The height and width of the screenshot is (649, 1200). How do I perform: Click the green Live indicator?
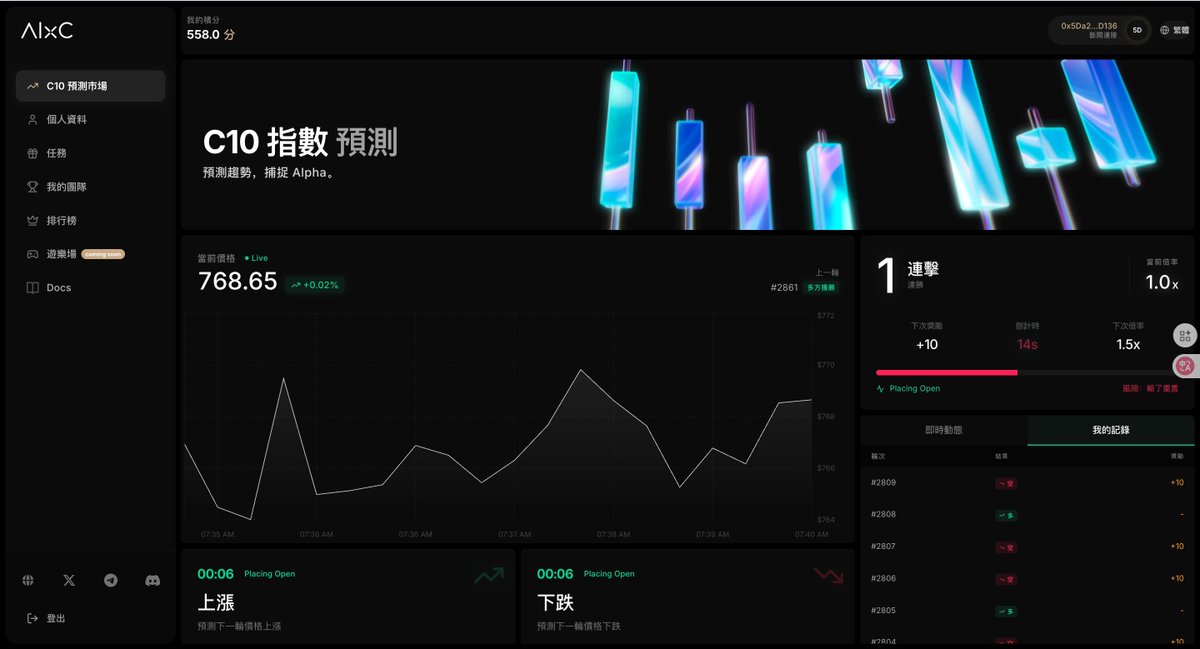click(x=256, y=258)
